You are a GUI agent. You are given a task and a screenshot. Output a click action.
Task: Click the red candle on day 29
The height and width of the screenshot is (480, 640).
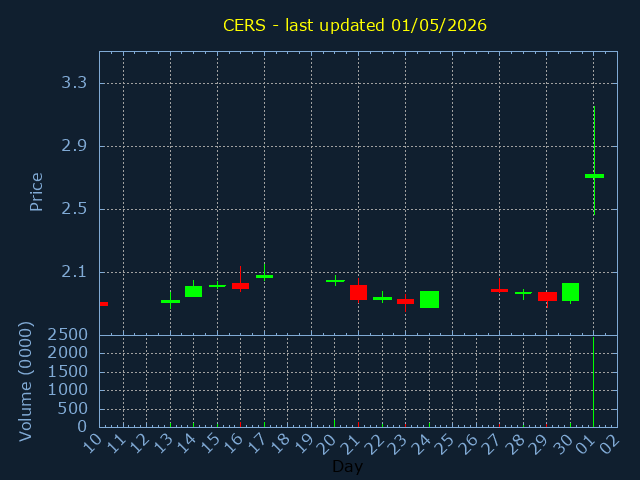(x=547, y=297)
